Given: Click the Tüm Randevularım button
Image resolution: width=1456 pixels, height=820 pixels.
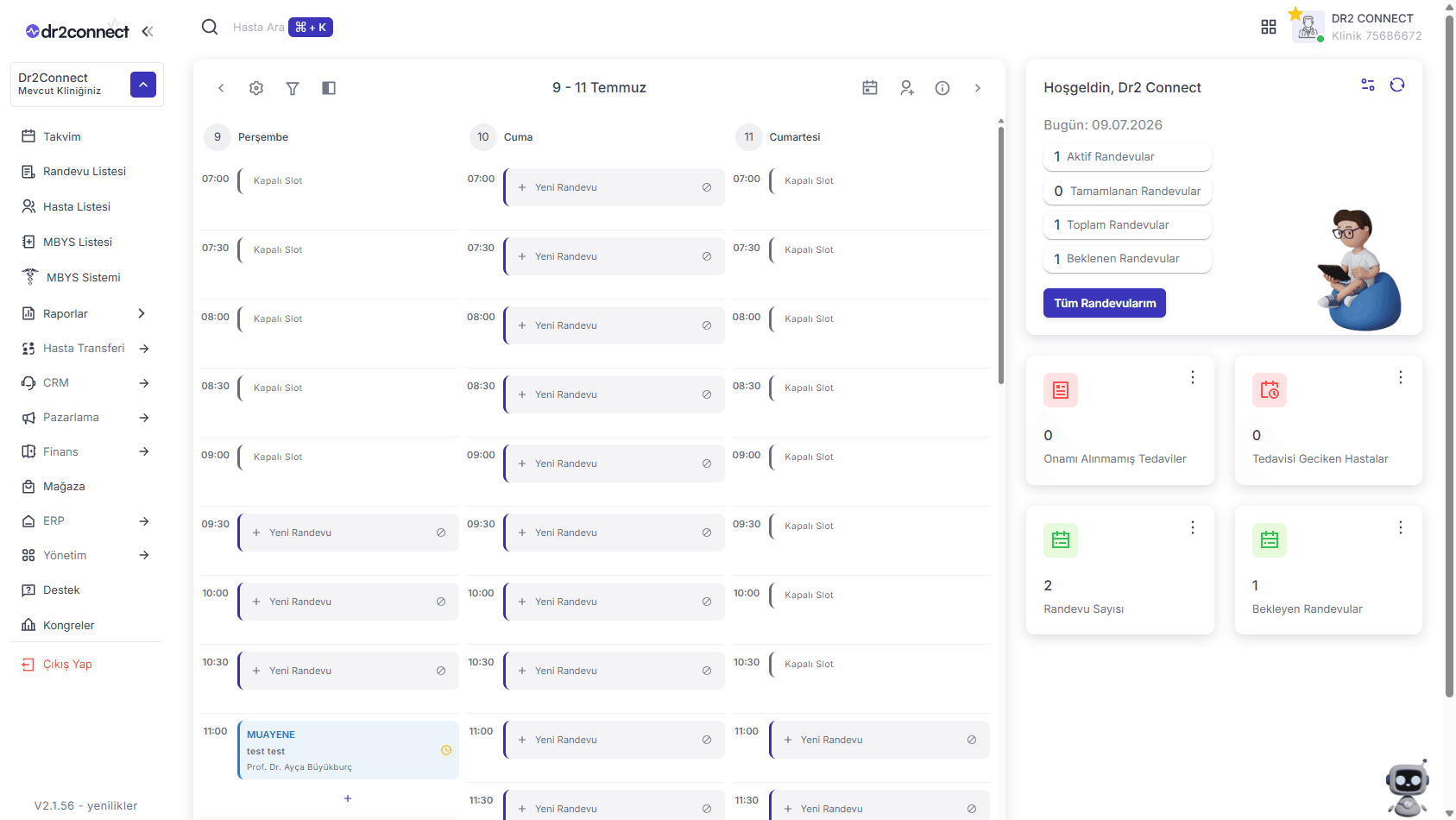Looking at the screenshot, I should click(x=1105, y=303).
